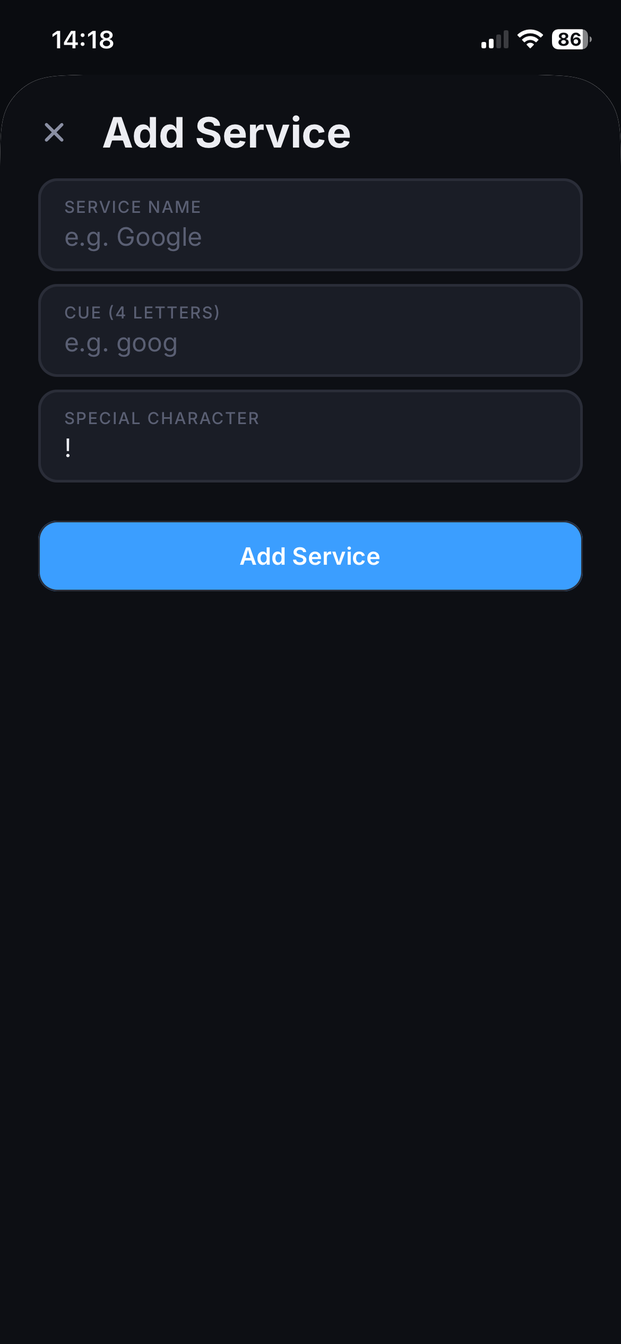621x1344 pixels.
Task: Tap the e.g. goog placeholder area
Action: click(x=121, y=343)
